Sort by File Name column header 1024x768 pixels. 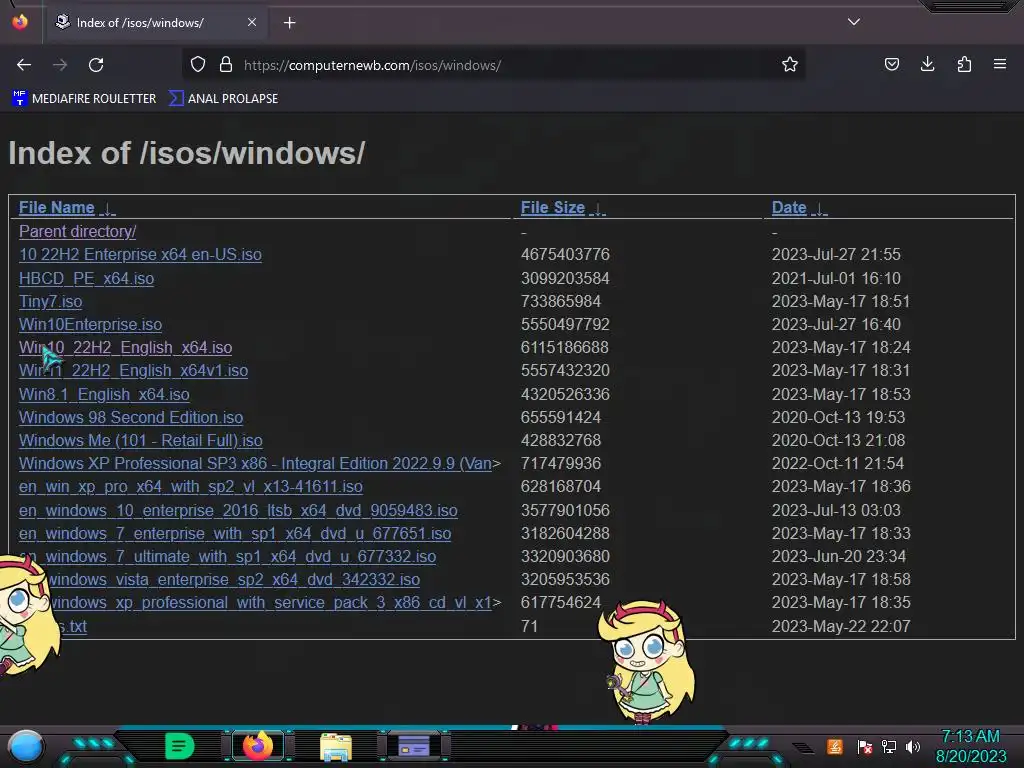[57, 208]
